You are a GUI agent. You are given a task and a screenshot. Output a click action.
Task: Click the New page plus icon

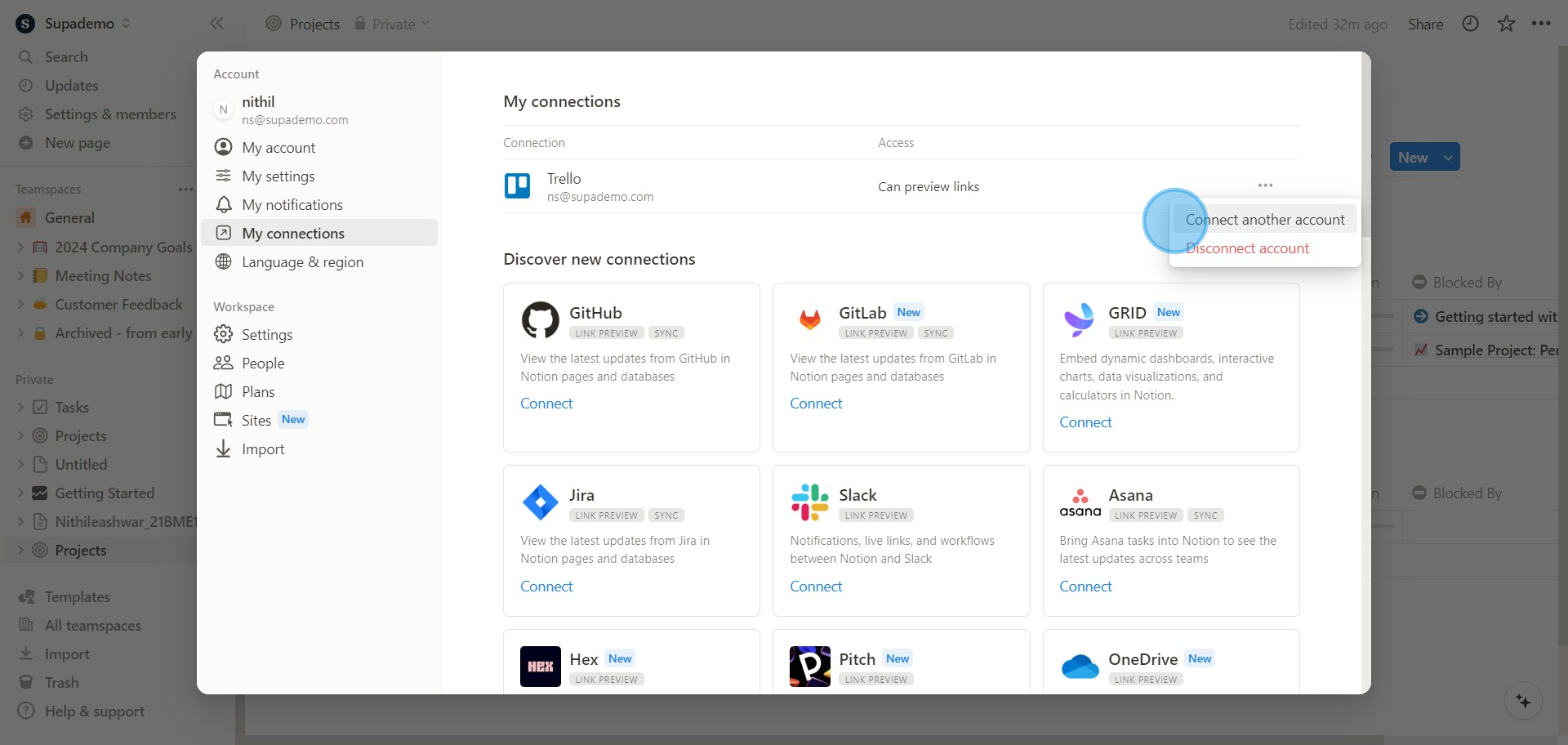(x=26, y=143)
